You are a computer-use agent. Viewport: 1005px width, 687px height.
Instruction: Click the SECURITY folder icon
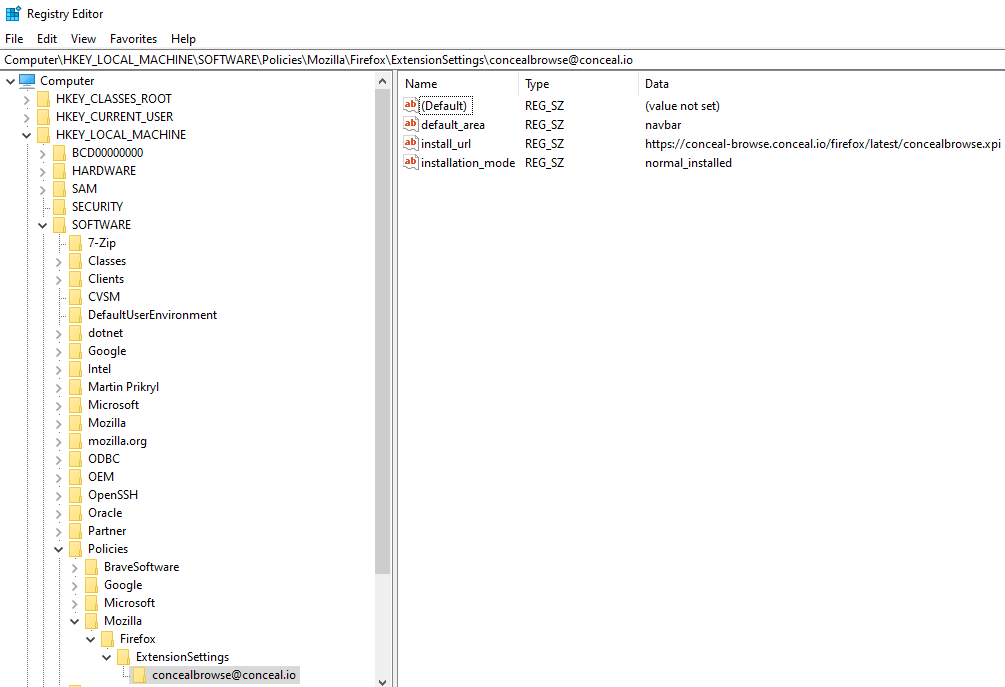(60, 206)
